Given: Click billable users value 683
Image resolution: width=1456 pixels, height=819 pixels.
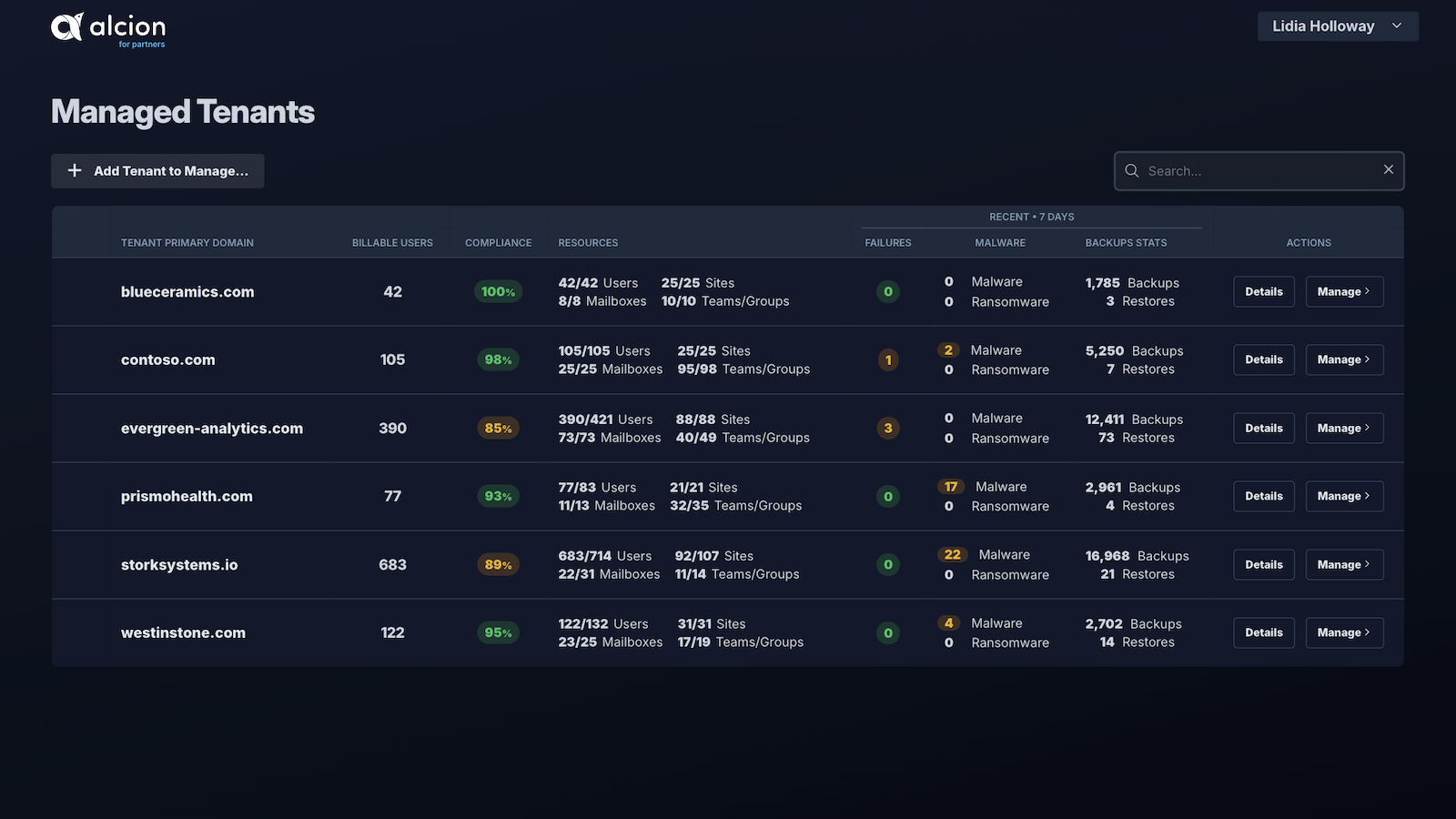Looking at the screenshot, I should [x=392, y=564].
